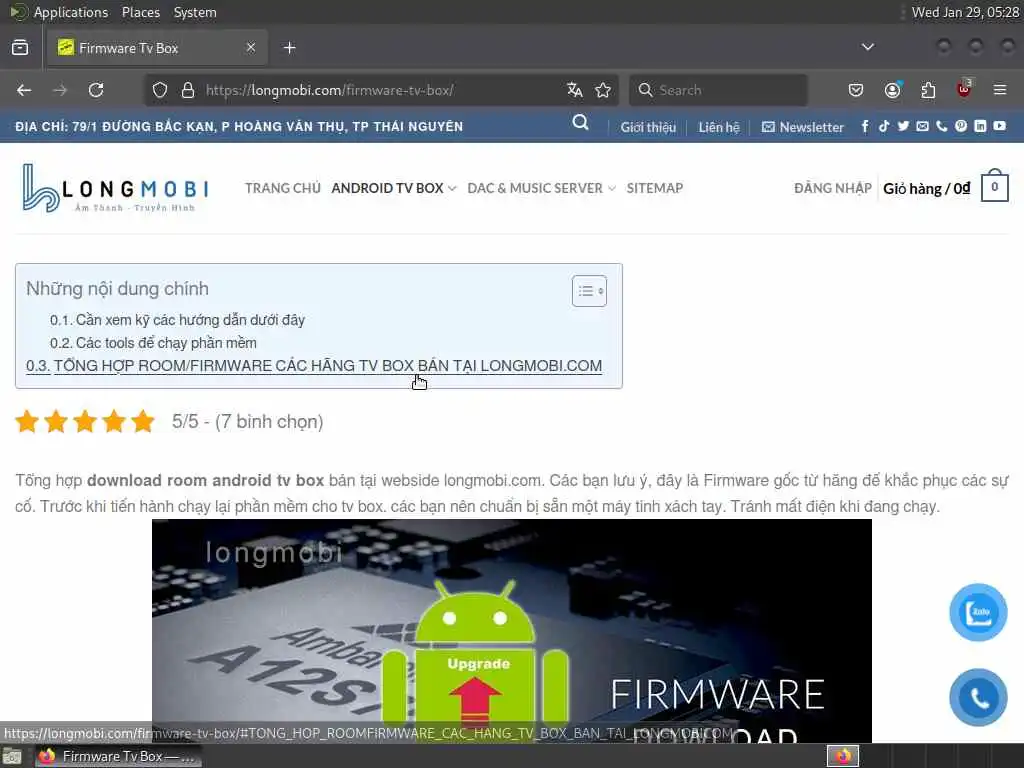Open the uBlock extension icon
1024x768 pixels.
(x=964, y=89)
